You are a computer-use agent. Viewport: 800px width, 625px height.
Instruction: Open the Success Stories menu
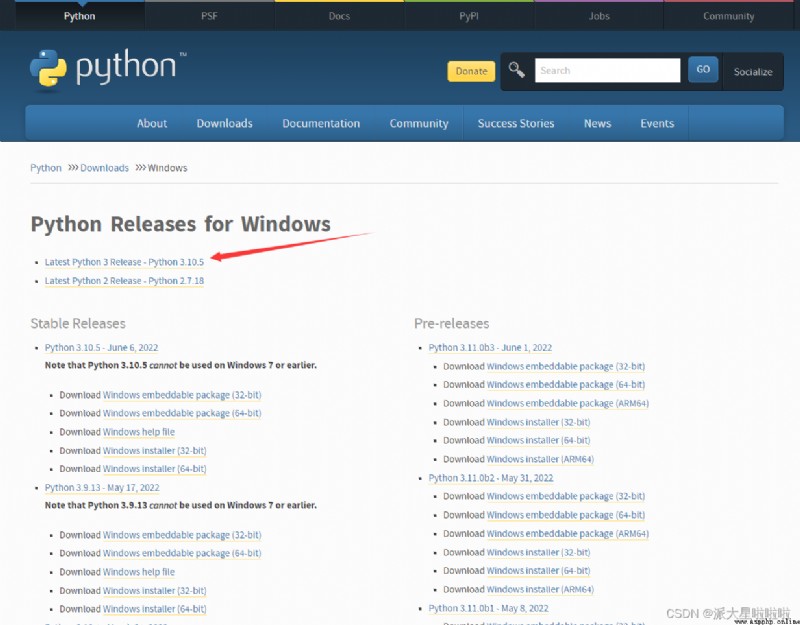(516, 123)
